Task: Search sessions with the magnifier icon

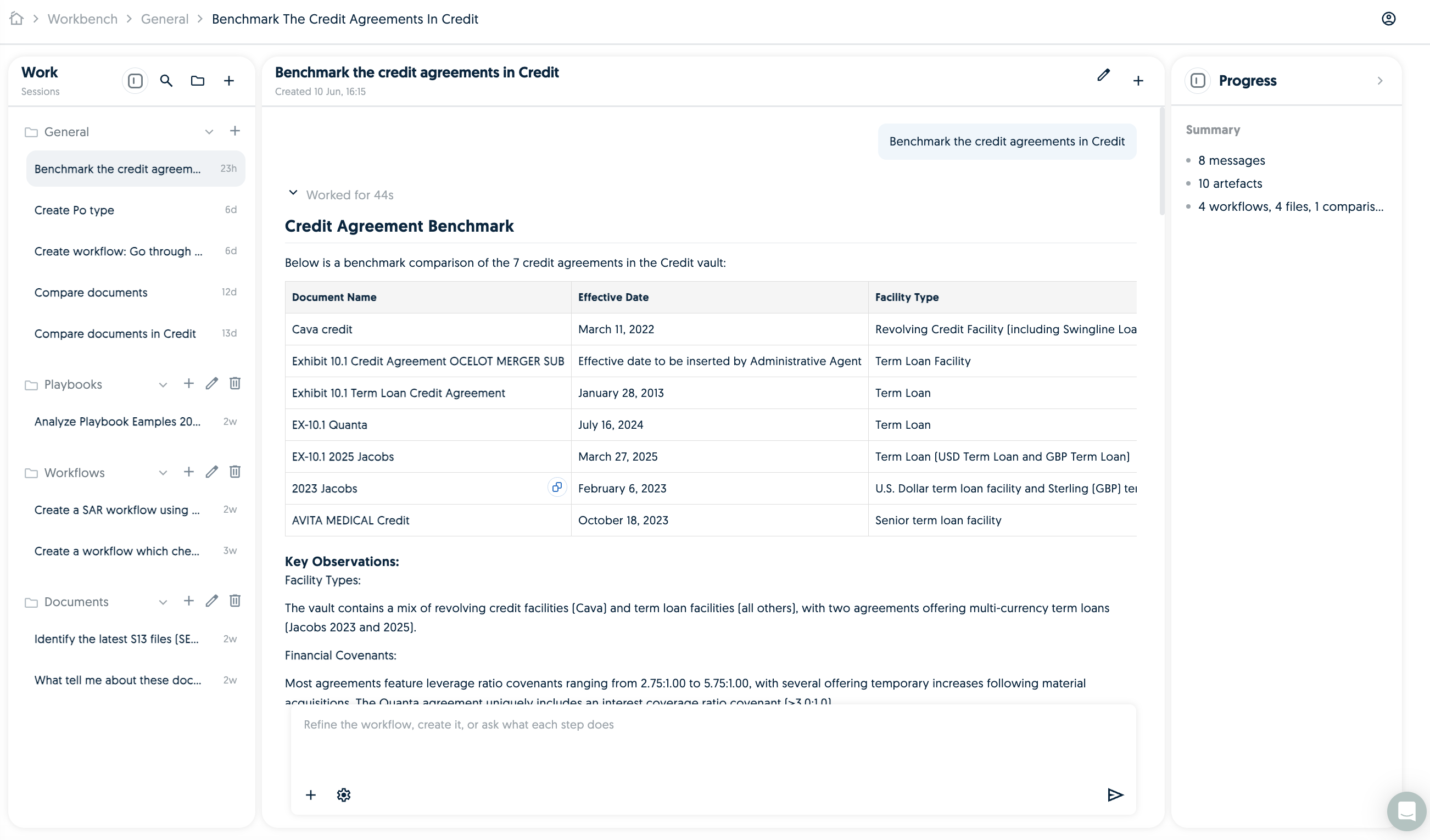Action: click(x=166, y=81)
